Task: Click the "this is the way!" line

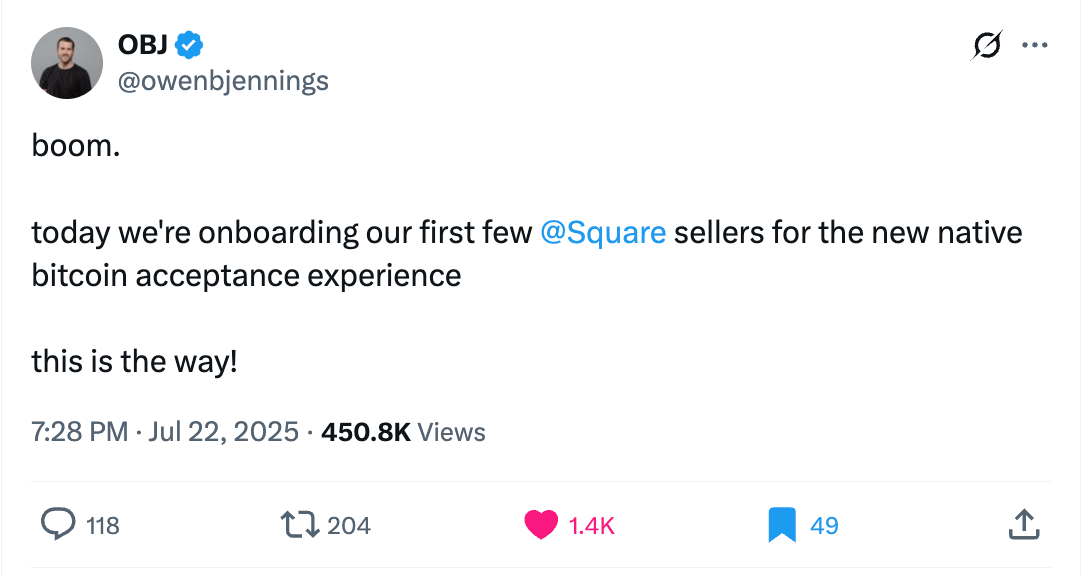Action: pyautogui.click(x=135, y=362)
